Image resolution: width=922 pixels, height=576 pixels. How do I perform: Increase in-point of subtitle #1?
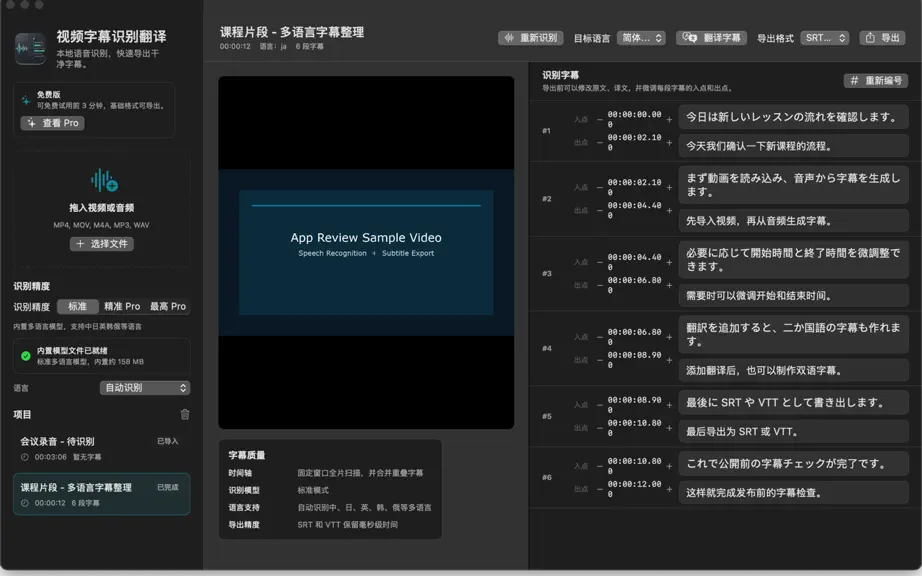[669, 119]
